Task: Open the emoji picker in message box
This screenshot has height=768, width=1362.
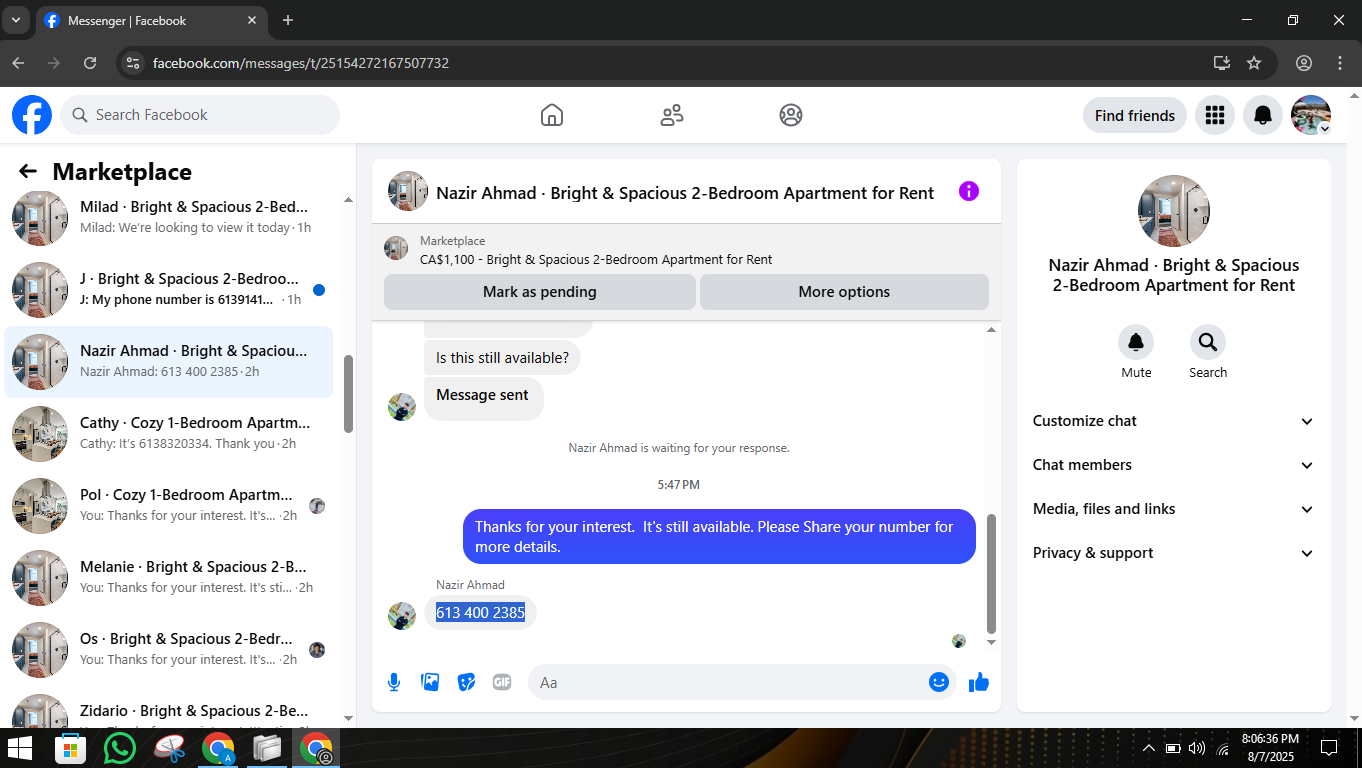Action: tap(939, 682)
